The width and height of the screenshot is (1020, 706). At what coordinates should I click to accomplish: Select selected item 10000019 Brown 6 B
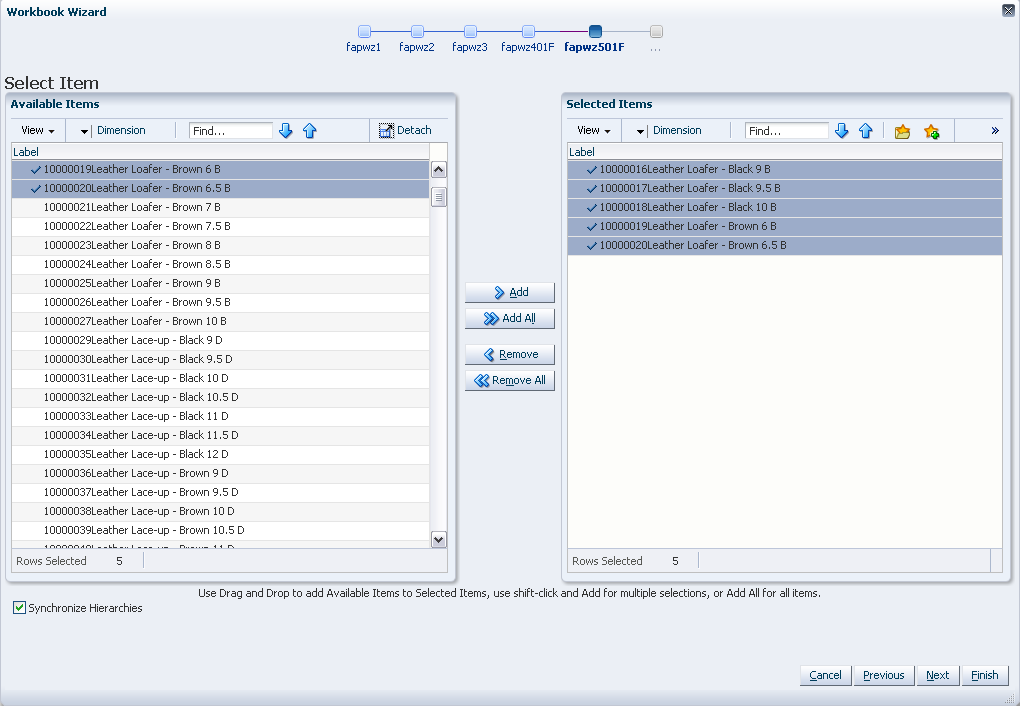pos(785,226)
